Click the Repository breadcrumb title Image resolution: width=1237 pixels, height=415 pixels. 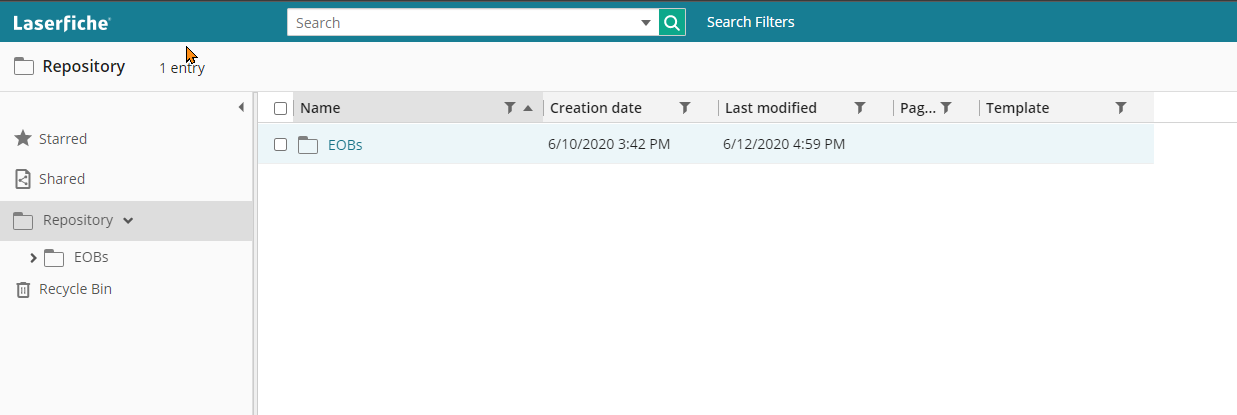(84, 67)
